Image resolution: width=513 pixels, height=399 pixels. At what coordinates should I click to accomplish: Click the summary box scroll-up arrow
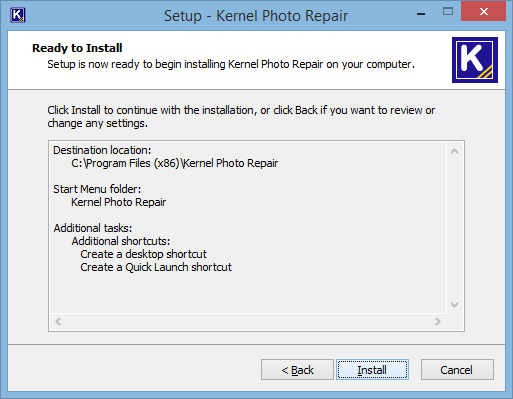pyautogui.click(x=454, y=151)
